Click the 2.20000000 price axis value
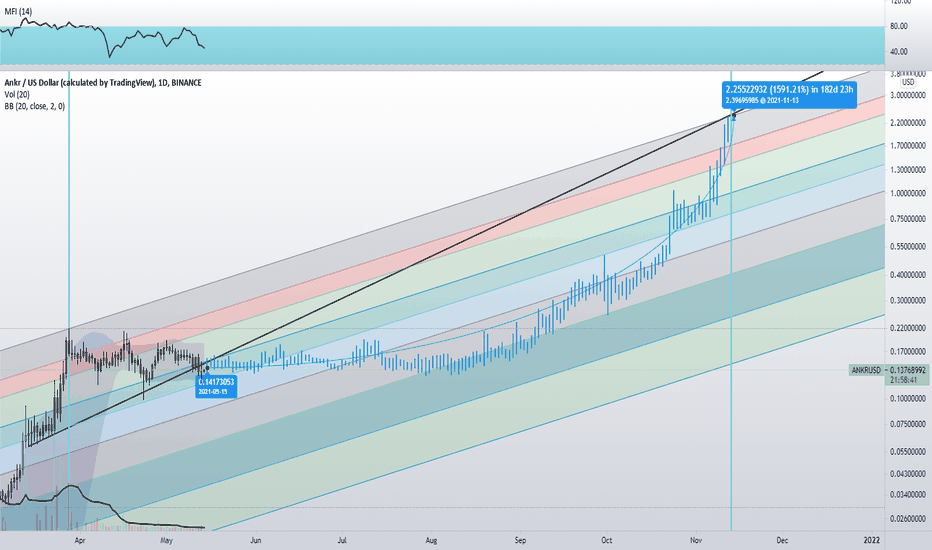Image resolution: width=932 pixels, height=550 pixels. click(x=908, y=123)
